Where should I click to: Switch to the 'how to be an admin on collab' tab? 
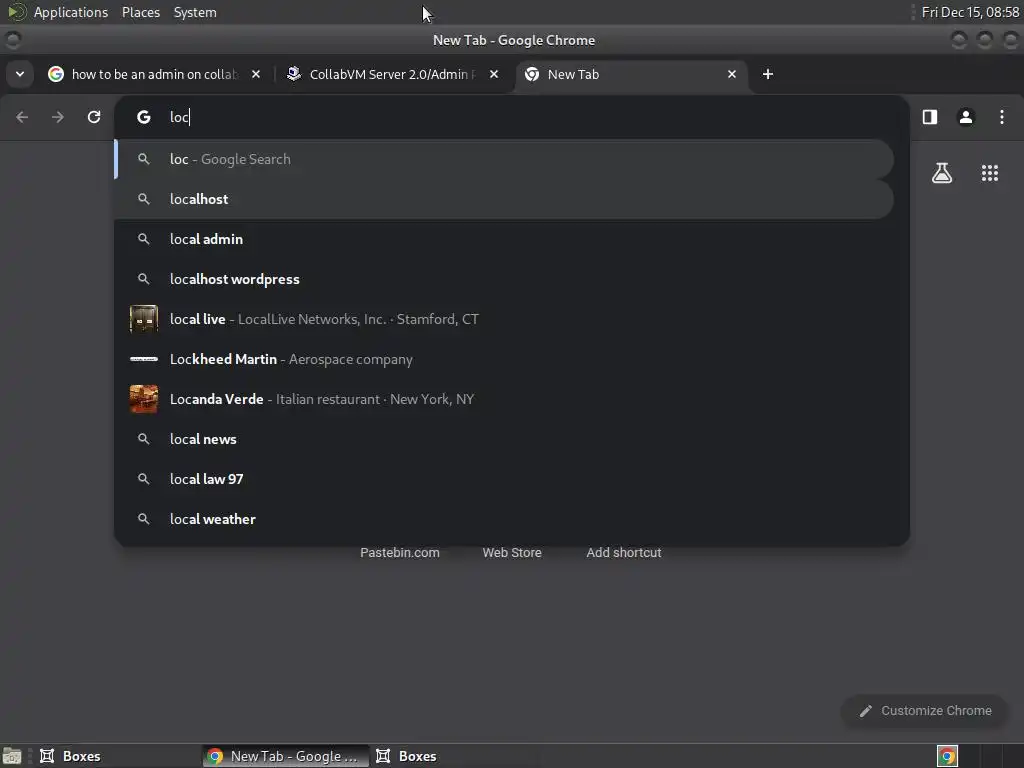155,74
